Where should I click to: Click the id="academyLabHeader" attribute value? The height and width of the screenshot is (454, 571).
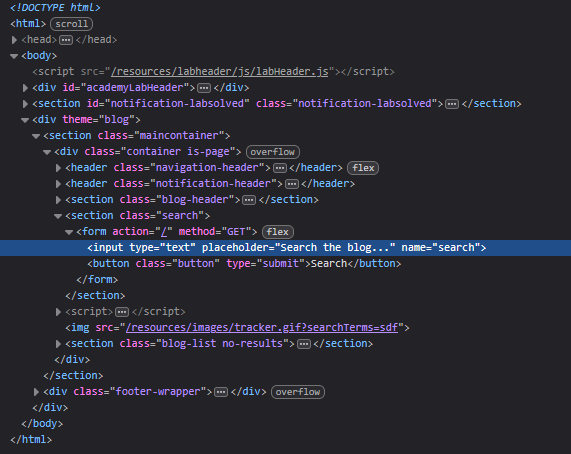[135, 88]
